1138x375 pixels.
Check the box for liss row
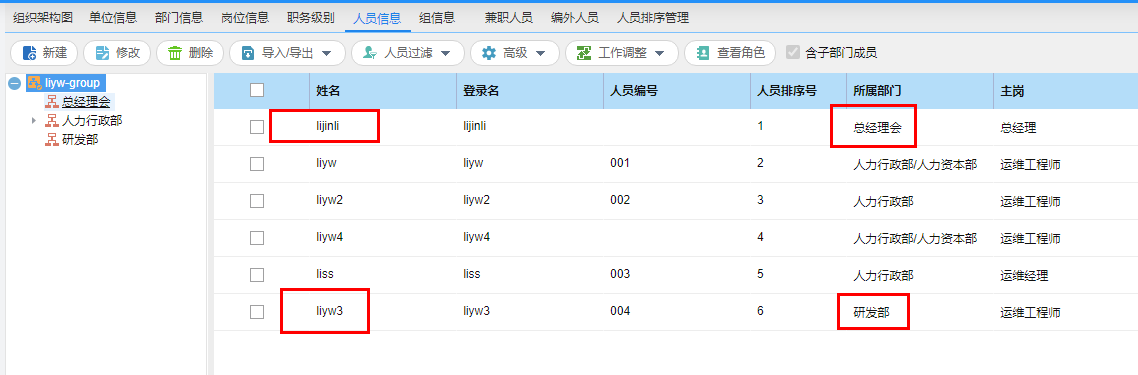pos(256,275)
